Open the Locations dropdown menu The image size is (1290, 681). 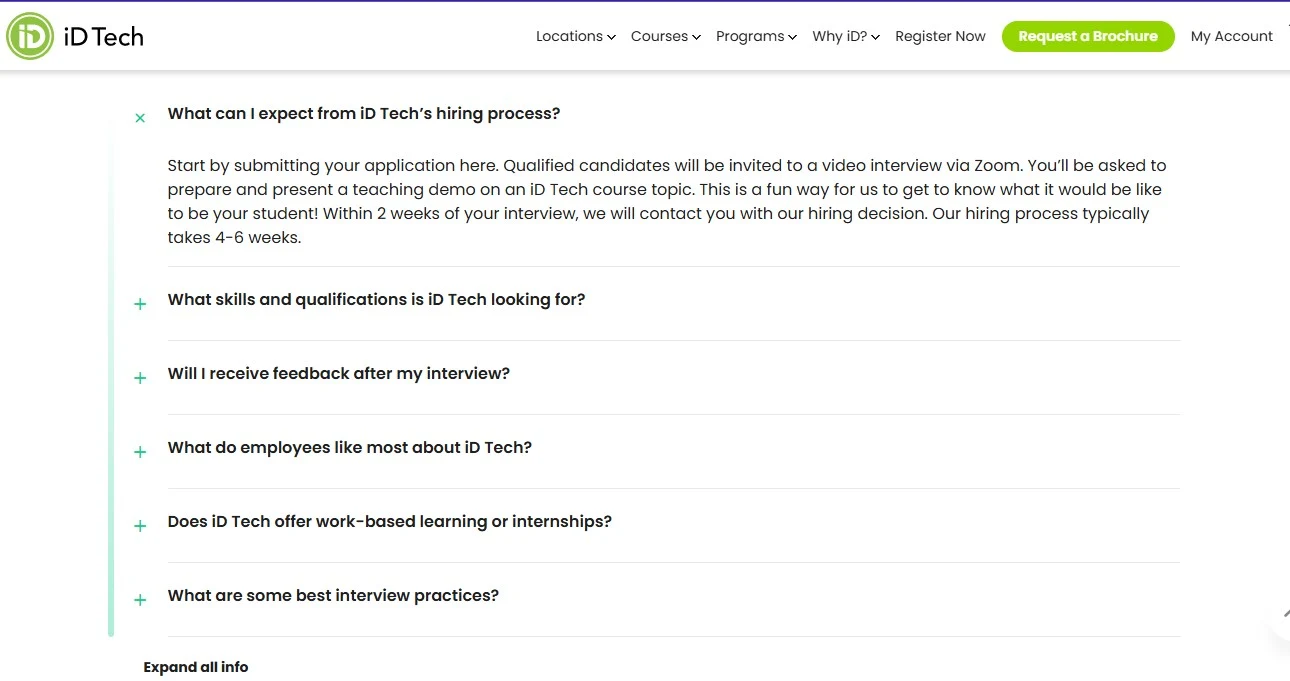(x=575, y=36)
